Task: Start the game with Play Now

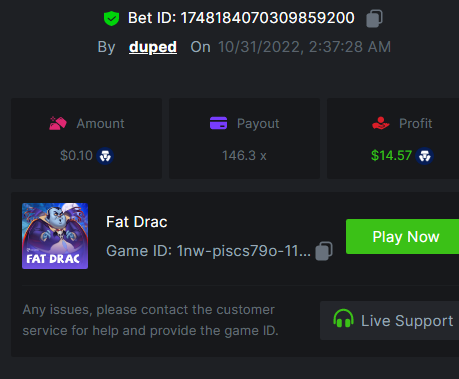Action: pyautogui.click(x=402, y=237)
